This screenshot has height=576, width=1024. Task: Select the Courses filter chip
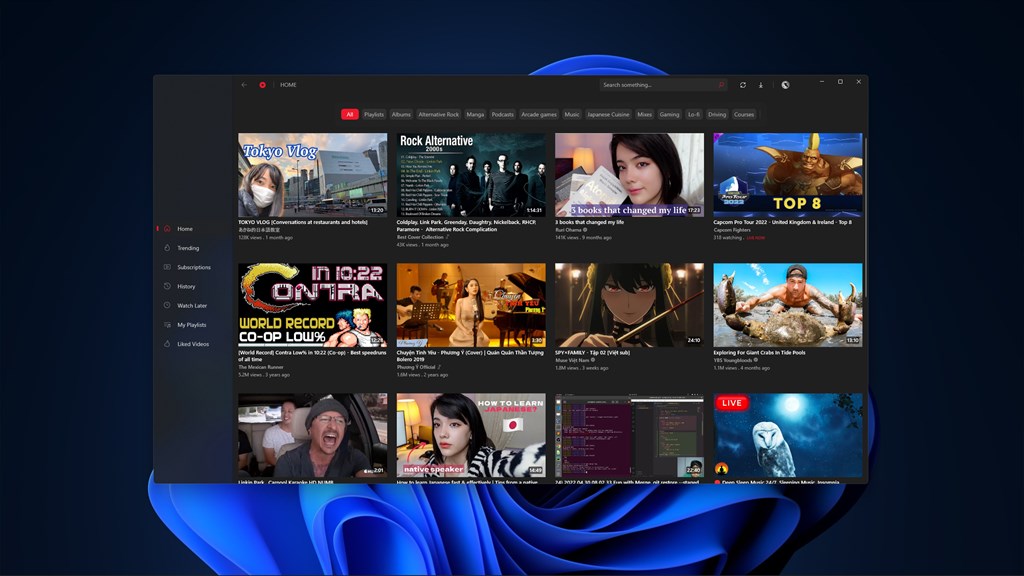(x=744, y=114)
